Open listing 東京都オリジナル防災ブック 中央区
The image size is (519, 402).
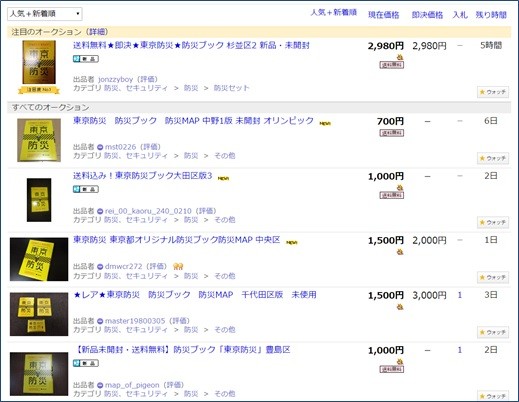coord(177,240)
